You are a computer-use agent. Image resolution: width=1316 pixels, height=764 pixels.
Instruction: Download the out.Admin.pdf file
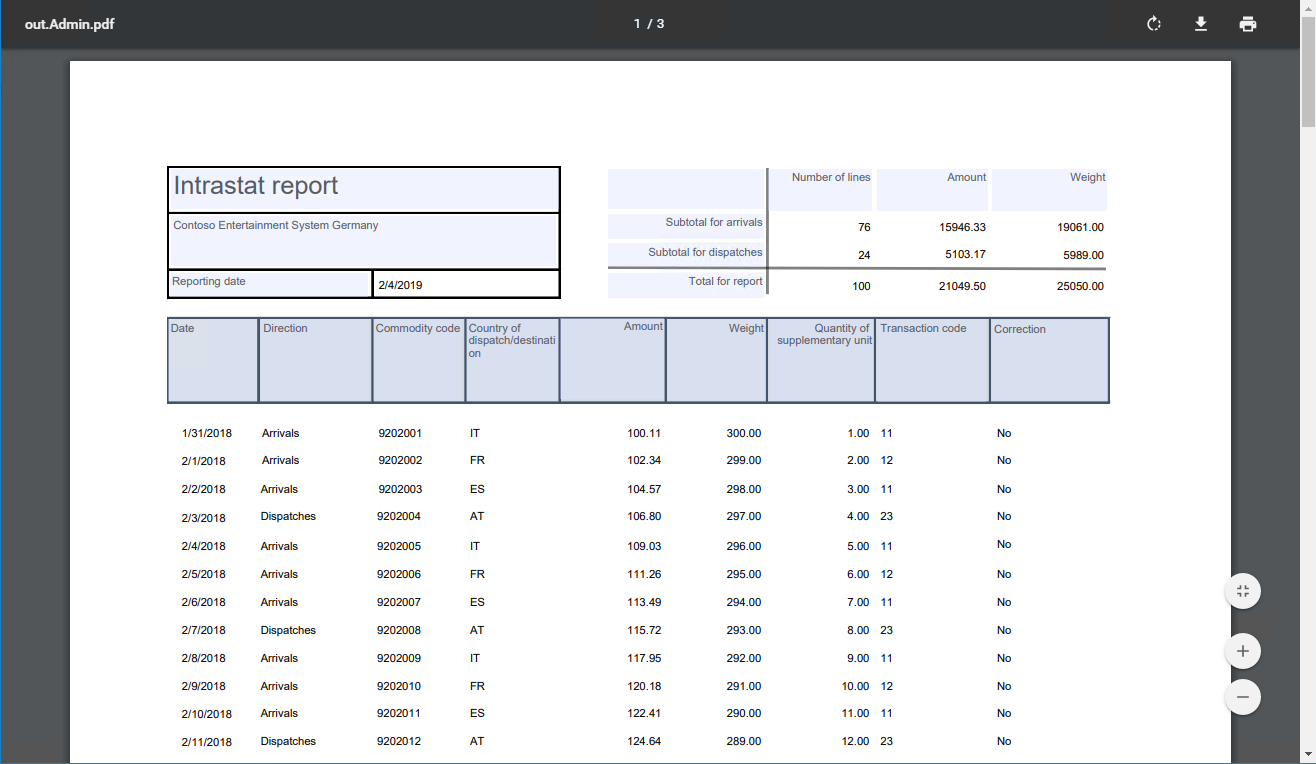(1201, 23)
